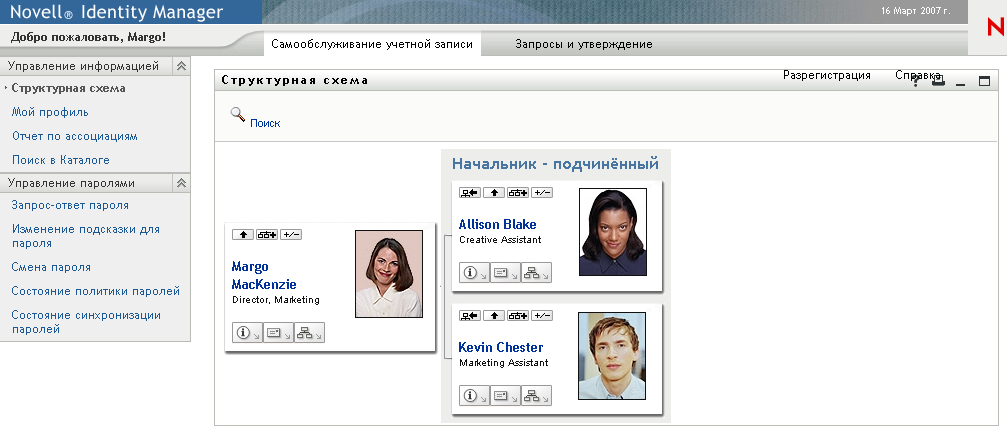
Task: Collapse the Управление паролями section
Action: pyautogui.click(x=181, y=183)
